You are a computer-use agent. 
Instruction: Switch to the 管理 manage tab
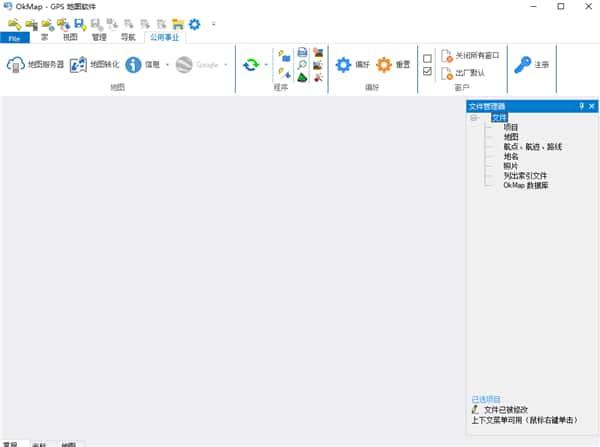click(99, 37)
